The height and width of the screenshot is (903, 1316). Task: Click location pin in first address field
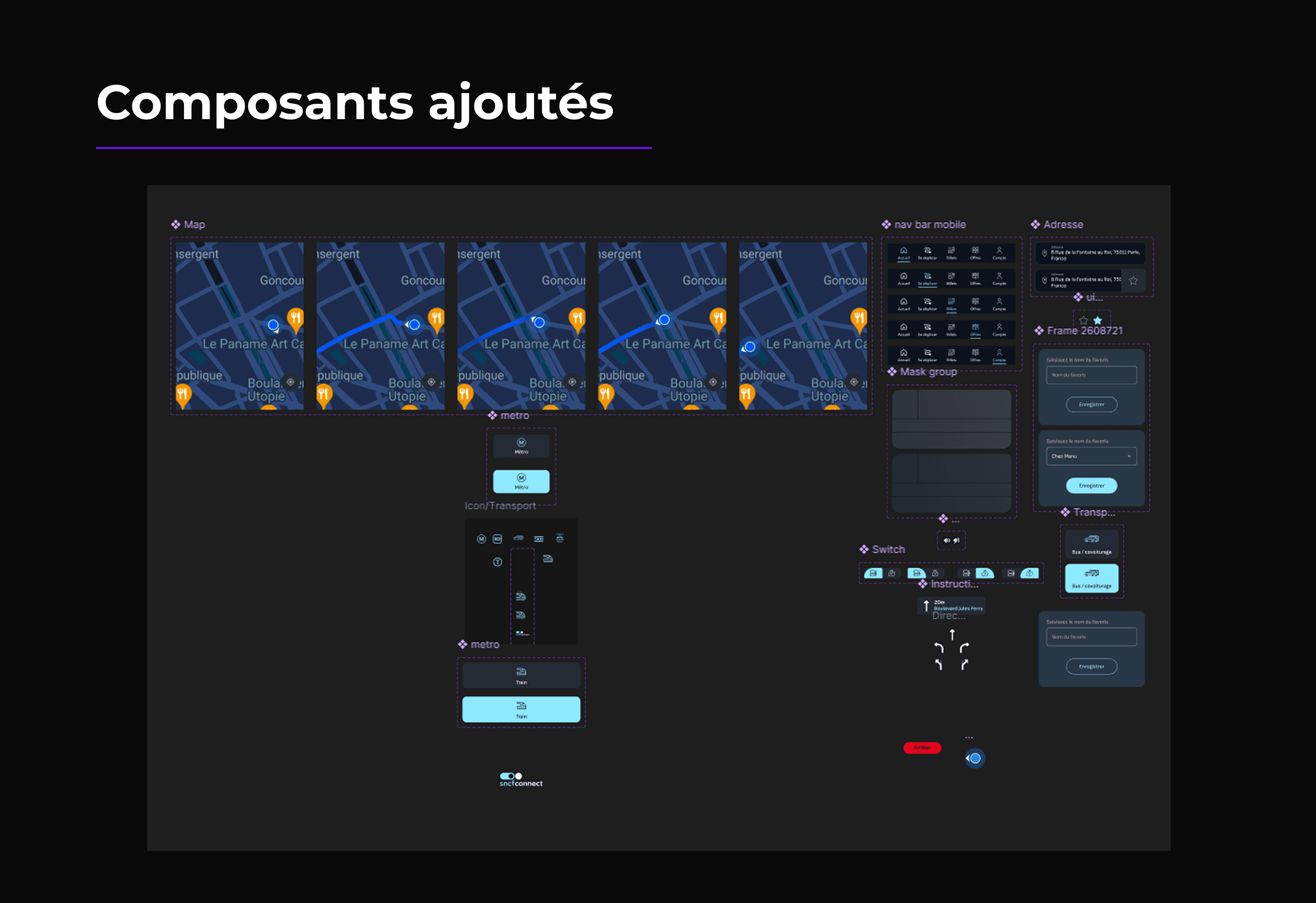click(x=1044, y=253)
